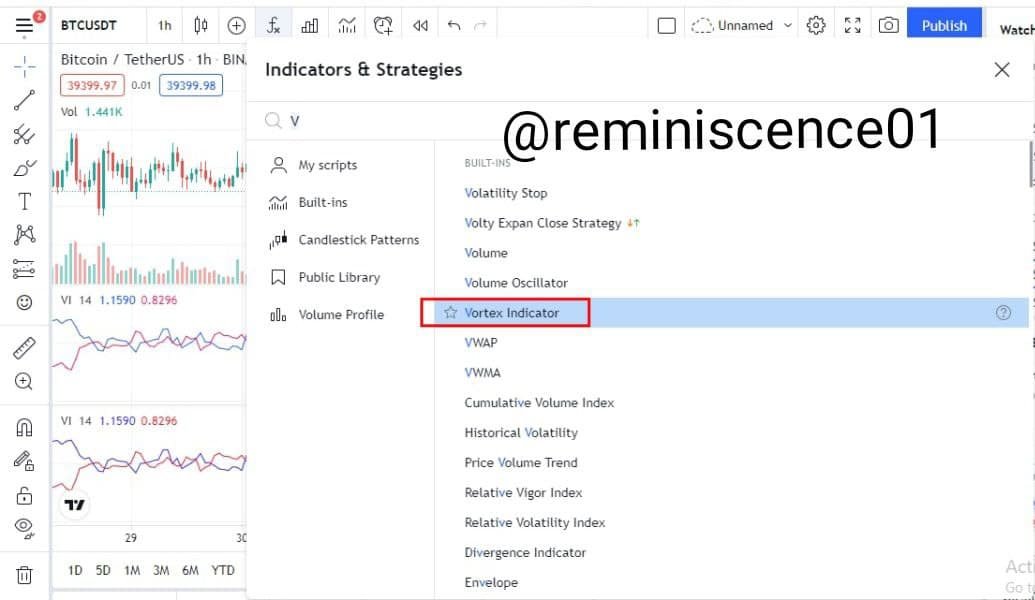
Task: Add the Volume indicator
Action: [x=486, y=253]
